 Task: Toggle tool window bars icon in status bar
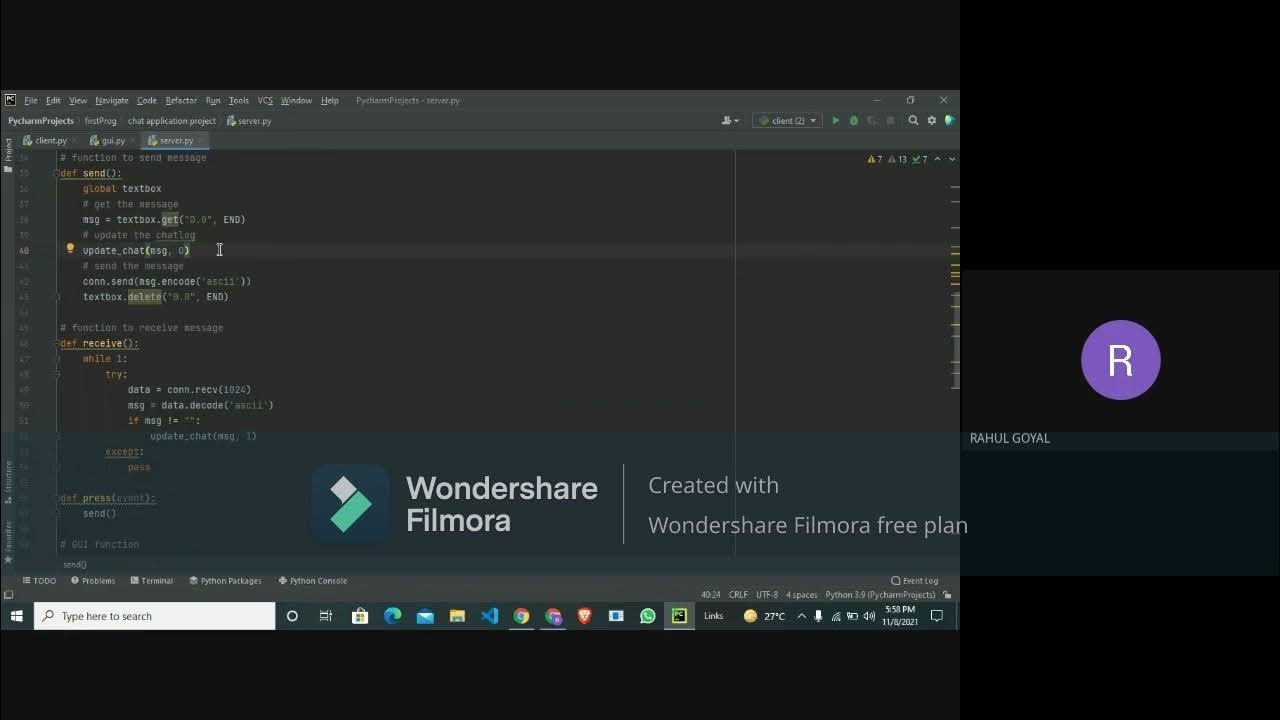(x=9, y=595)
